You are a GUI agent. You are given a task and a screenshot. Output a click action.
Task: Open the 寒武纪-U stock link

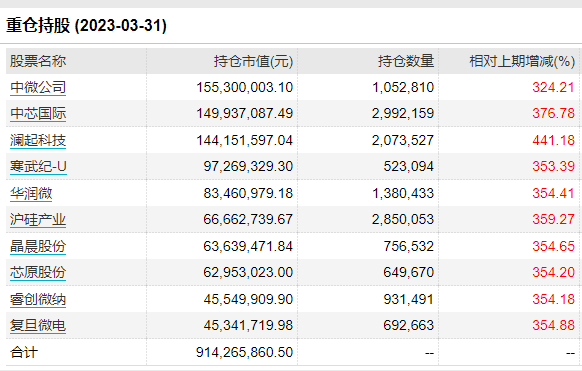pos(38,167)
